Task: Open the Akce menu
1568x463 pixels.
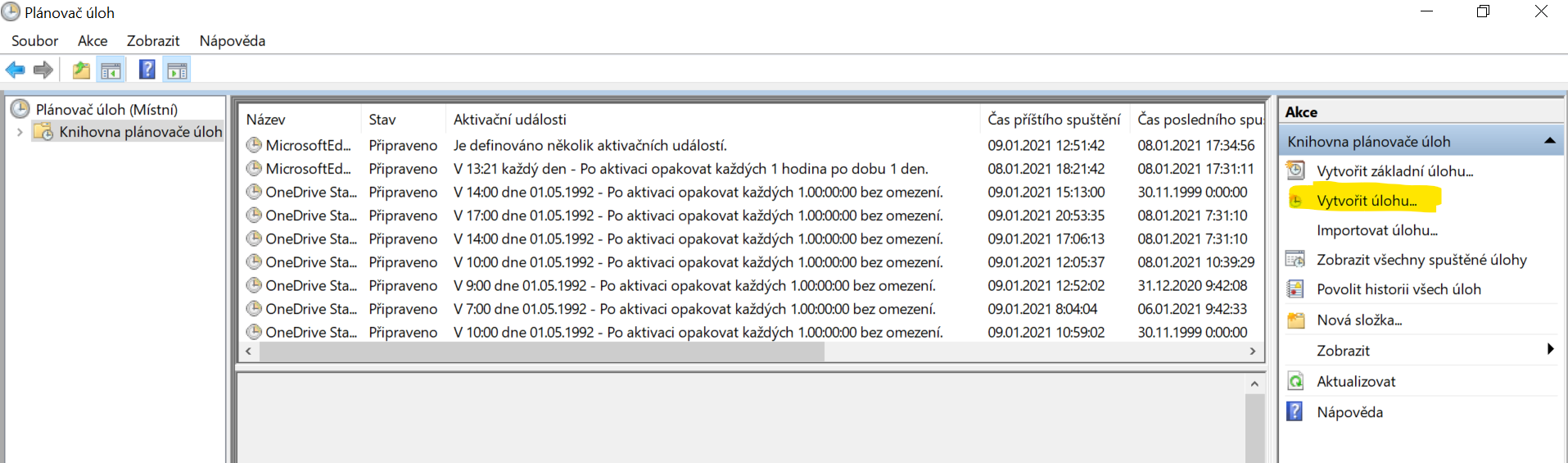Action: point(93,41)
